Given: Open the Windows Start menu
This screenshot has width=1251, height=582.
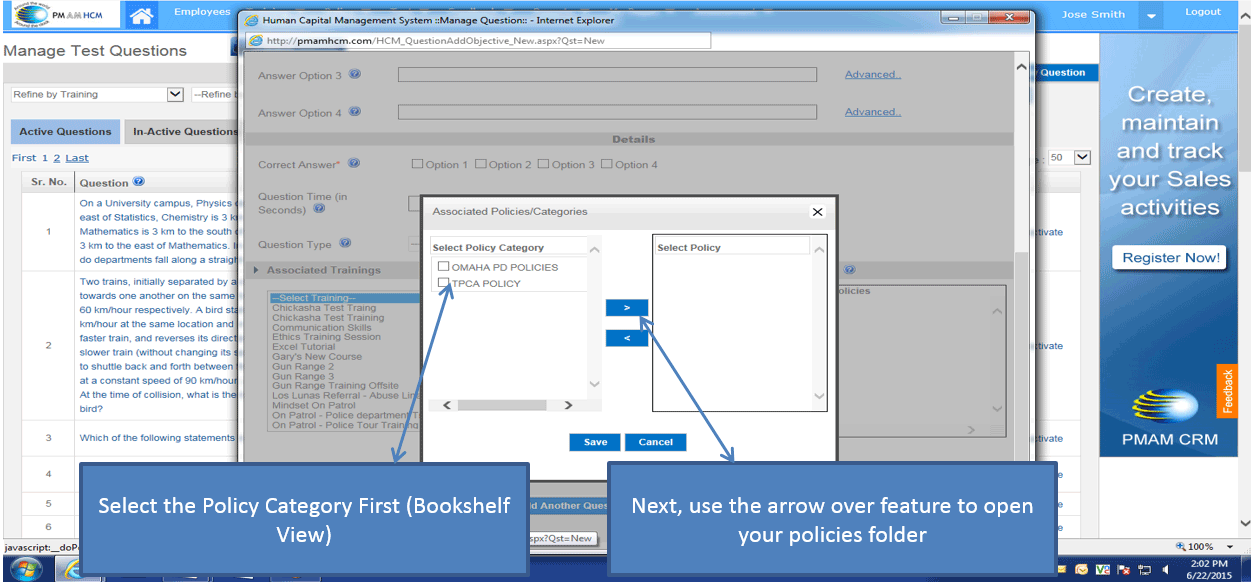Looking at the screenshot, I should [x=27, y=569].
